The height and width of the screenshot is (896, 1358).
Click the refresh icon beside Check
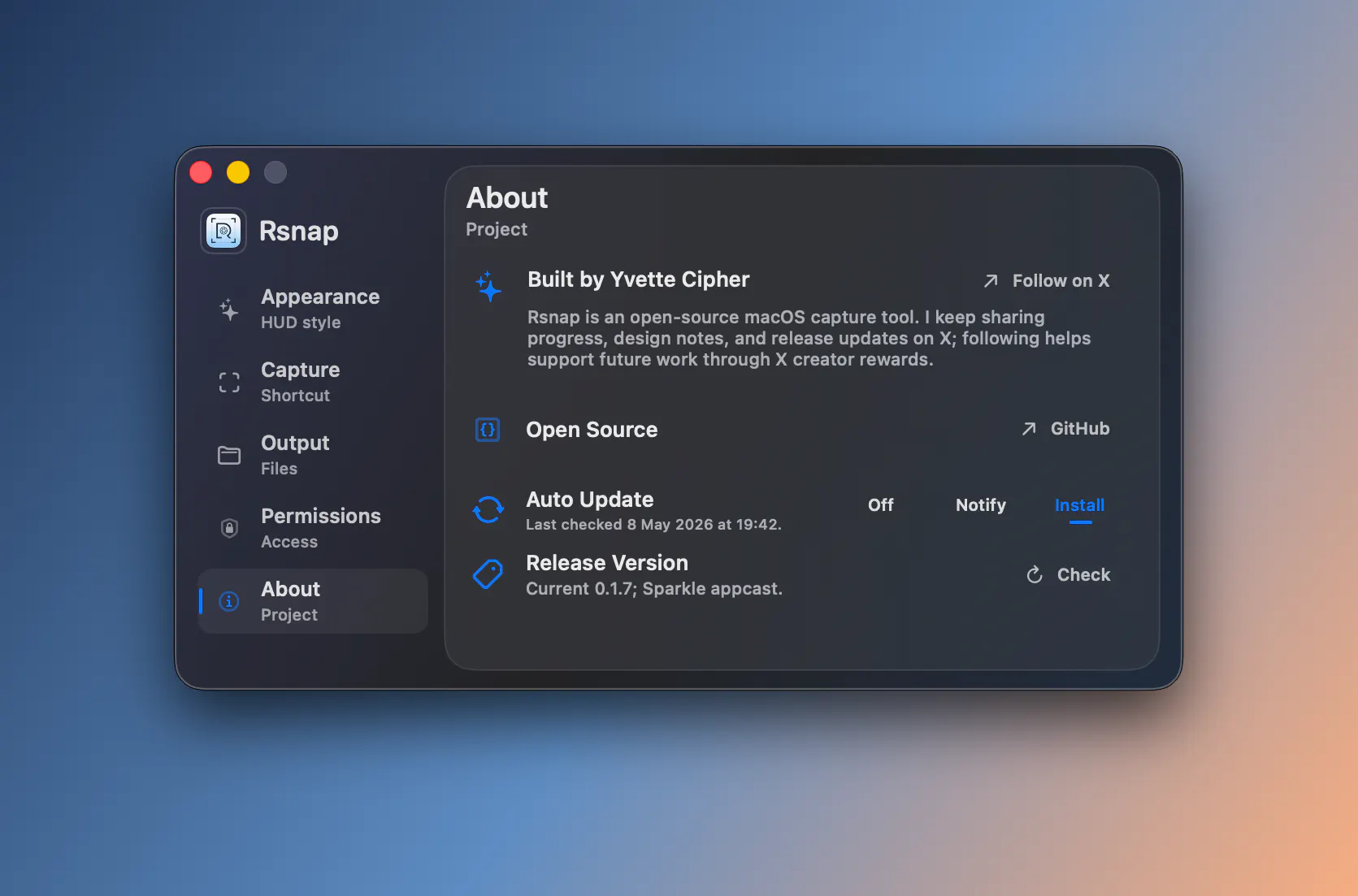pyautogui.click(x=1035, y=575)
